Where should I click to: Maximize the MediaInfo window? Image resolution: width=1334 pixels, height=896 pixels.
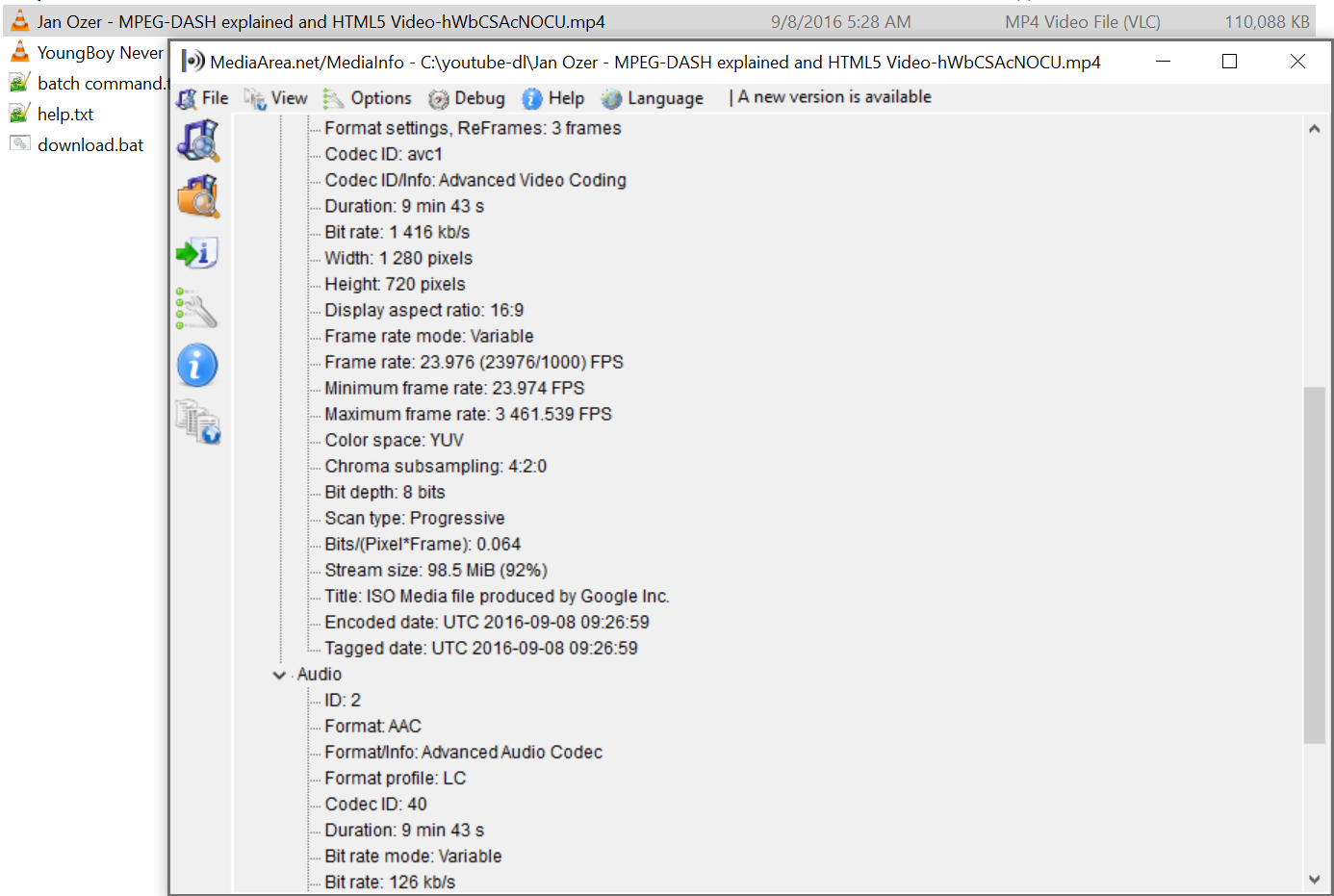click(1229, 62)
